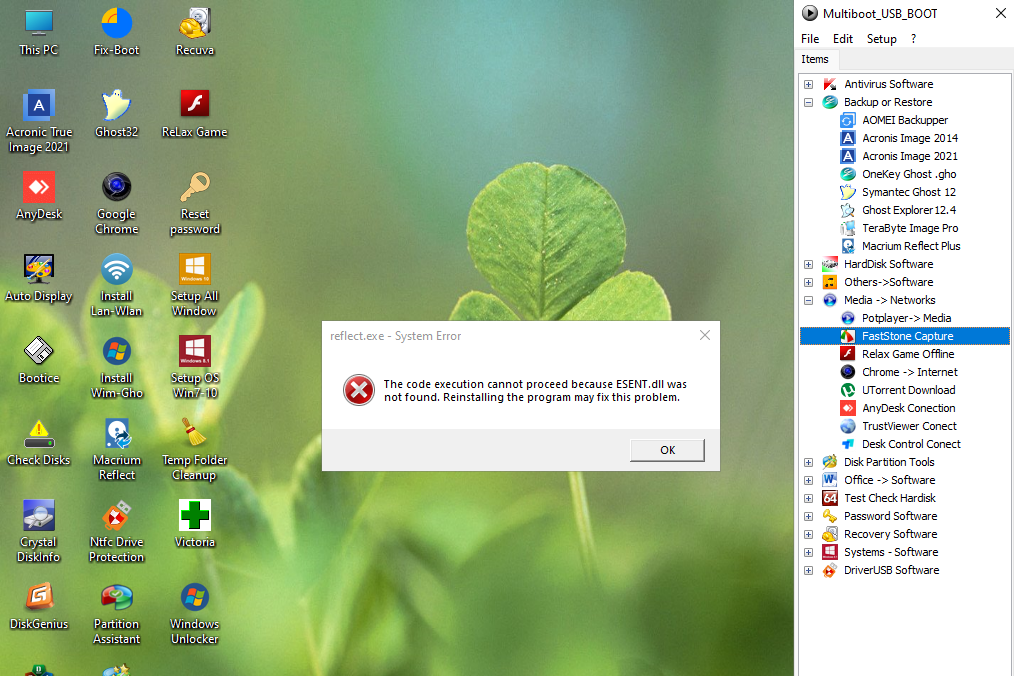This screenshot has width=1014, height=676.
Task: Launch Check Disks desktop tool
Action: (39, 442)
